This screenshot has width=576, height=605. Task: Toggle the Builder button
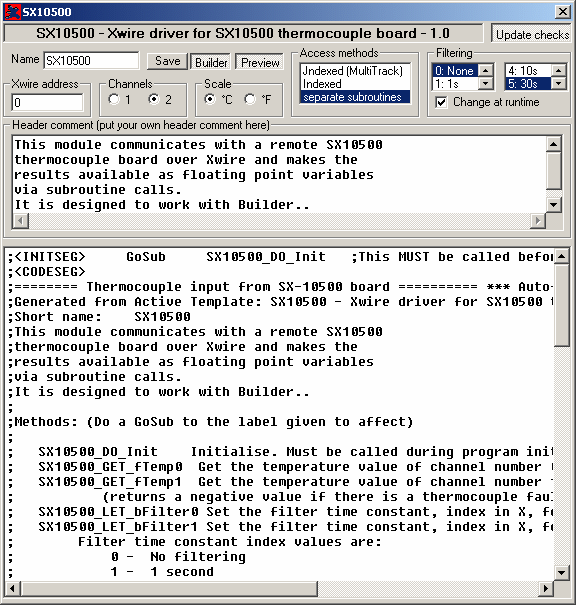(x=211, y=62)
